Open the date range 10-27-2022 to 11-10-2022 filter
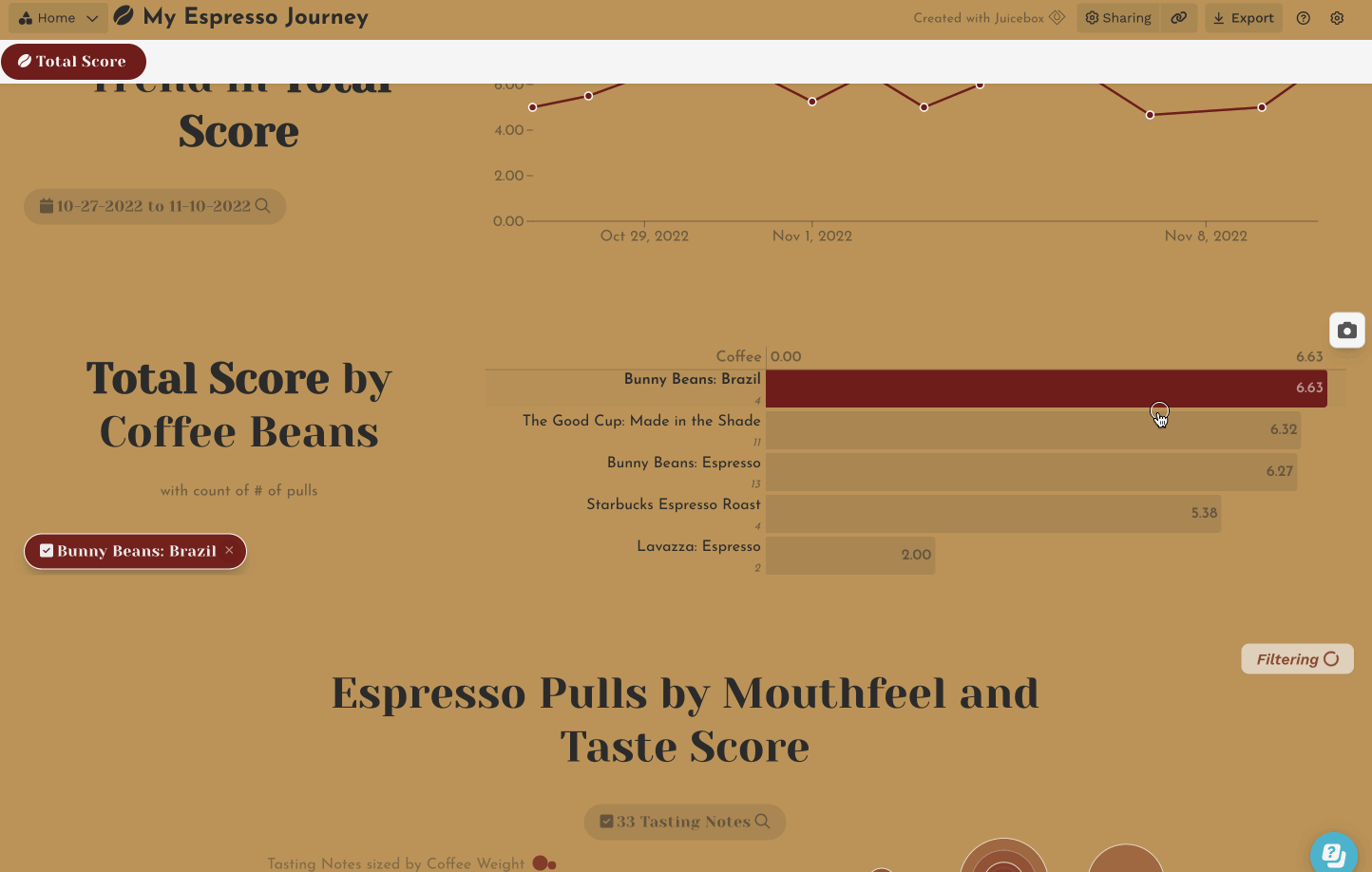This screenshot has height=872, width=1372. click(x=155, y=206)
